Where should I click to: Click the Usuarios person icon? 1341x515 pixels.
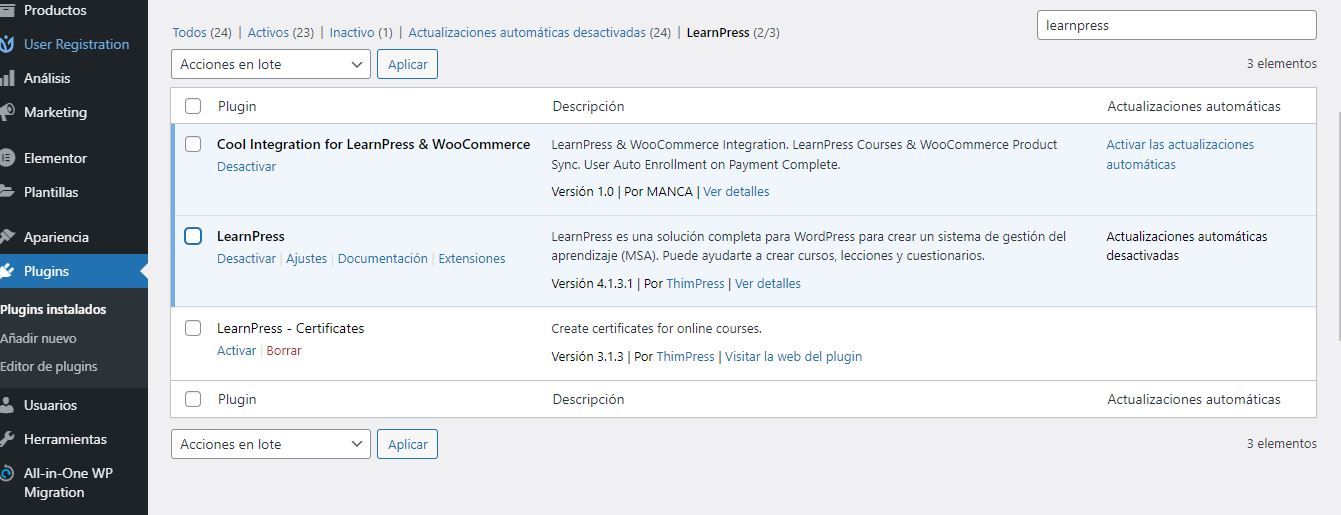point(7,405)
